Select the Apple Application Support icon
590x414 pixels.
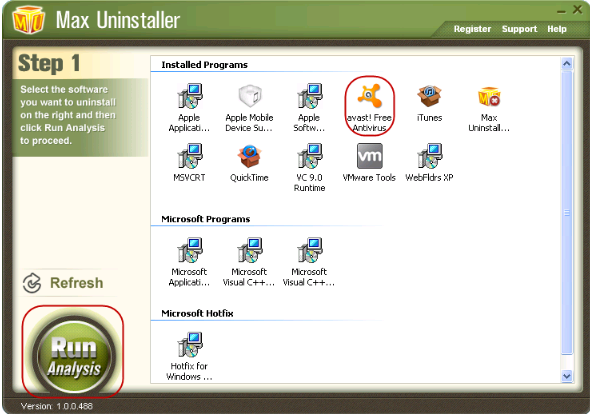190,96
